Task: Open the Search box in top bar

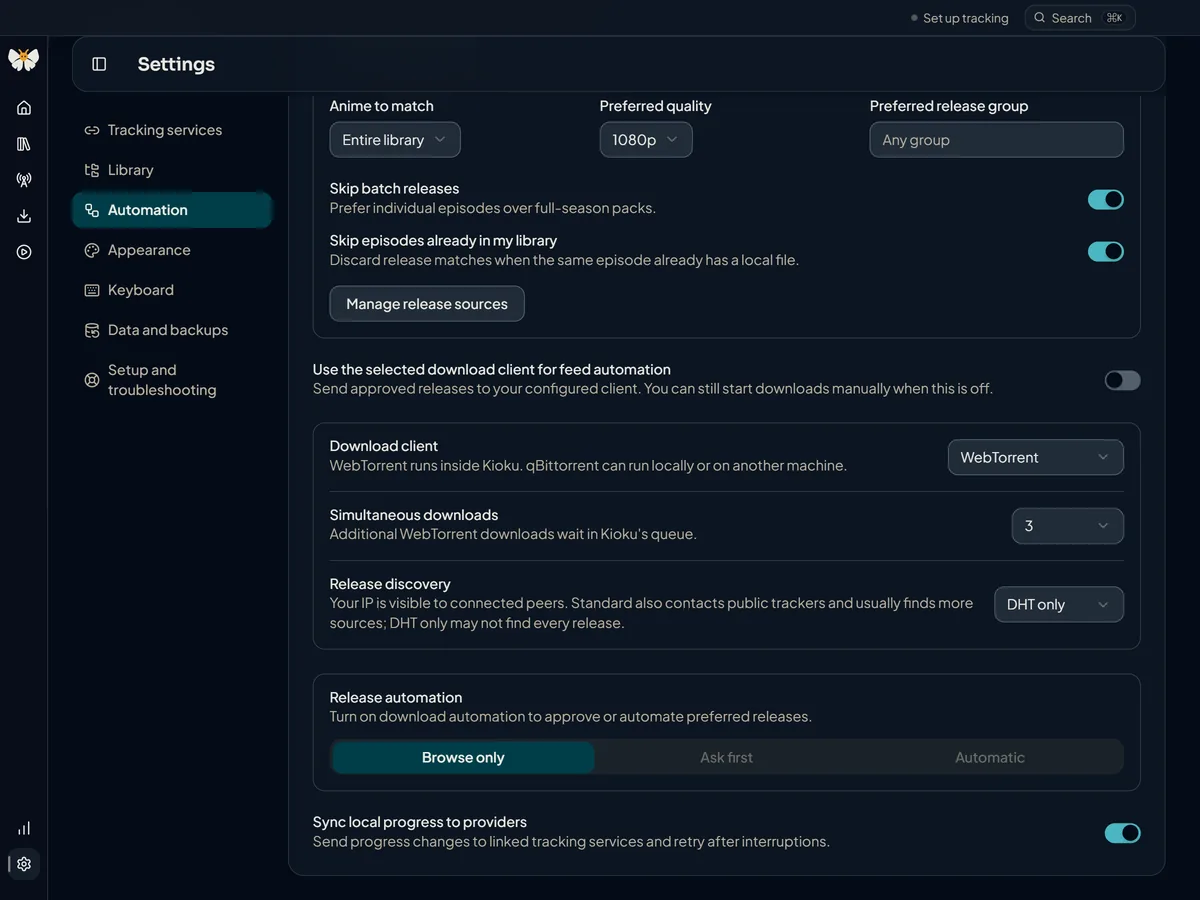Action: click(1080, 18)
